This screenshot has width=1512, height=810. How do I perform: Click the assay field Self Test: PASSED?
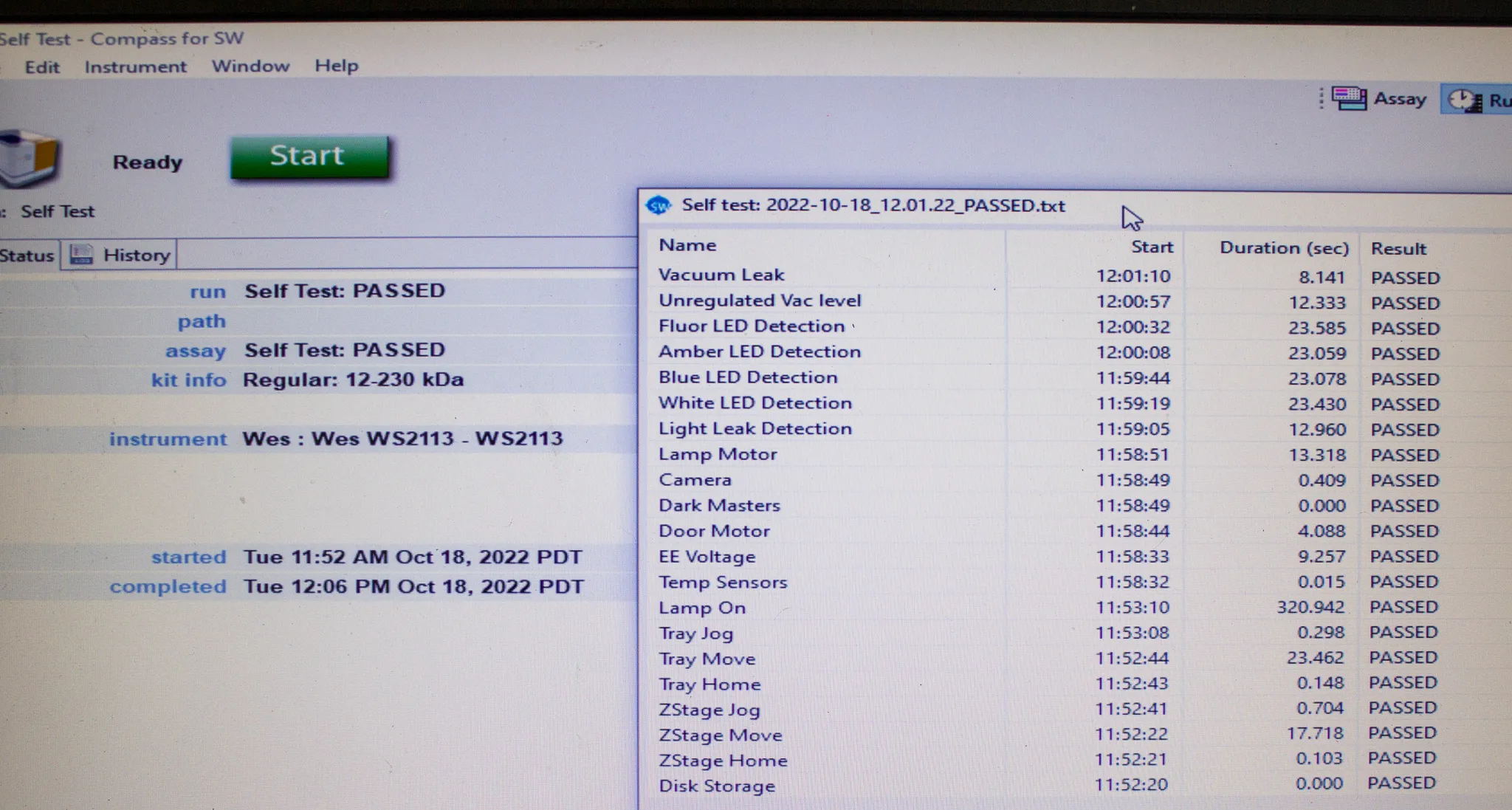(345, 350)
